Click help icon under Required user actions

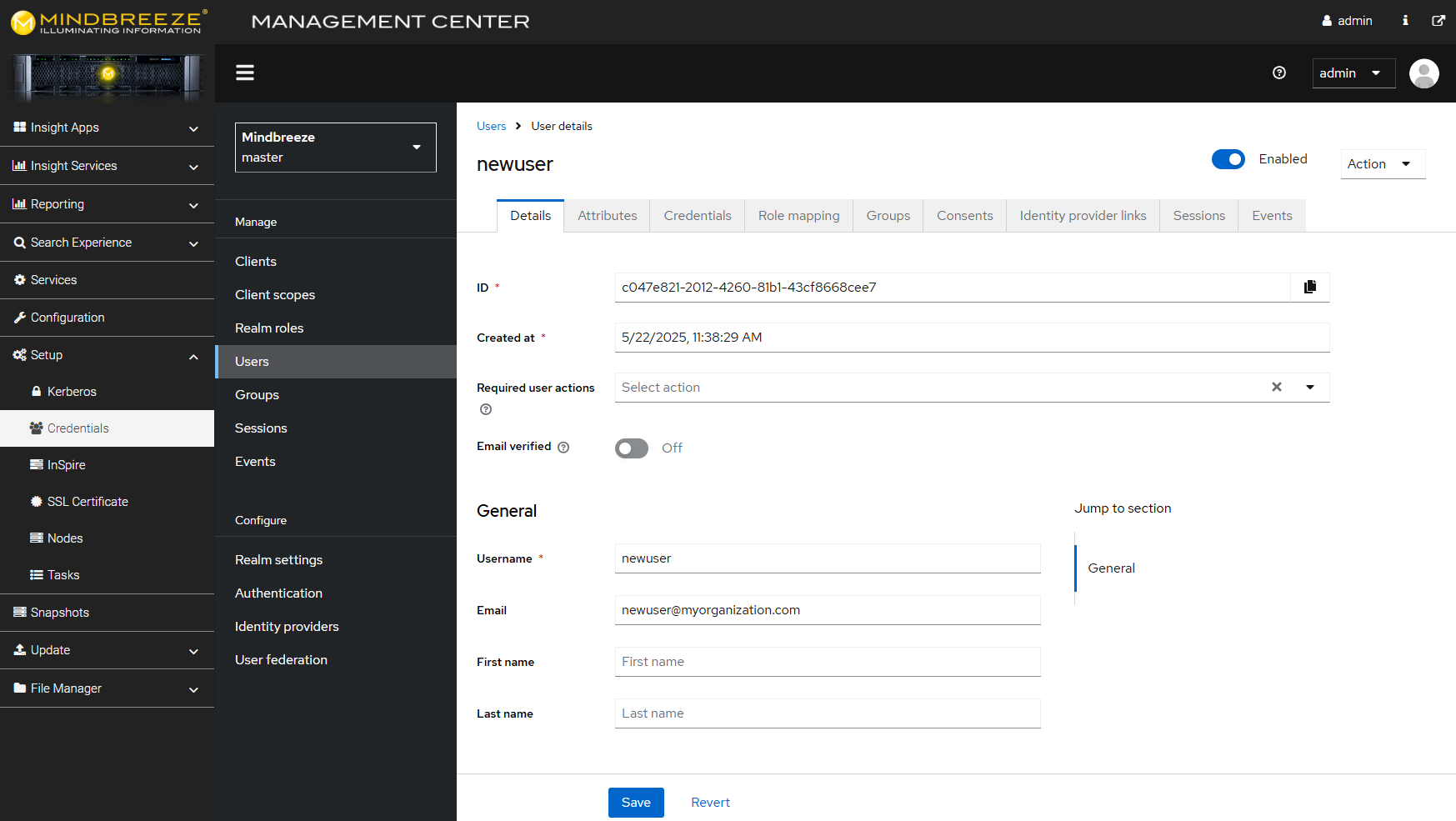pos(486,409)
